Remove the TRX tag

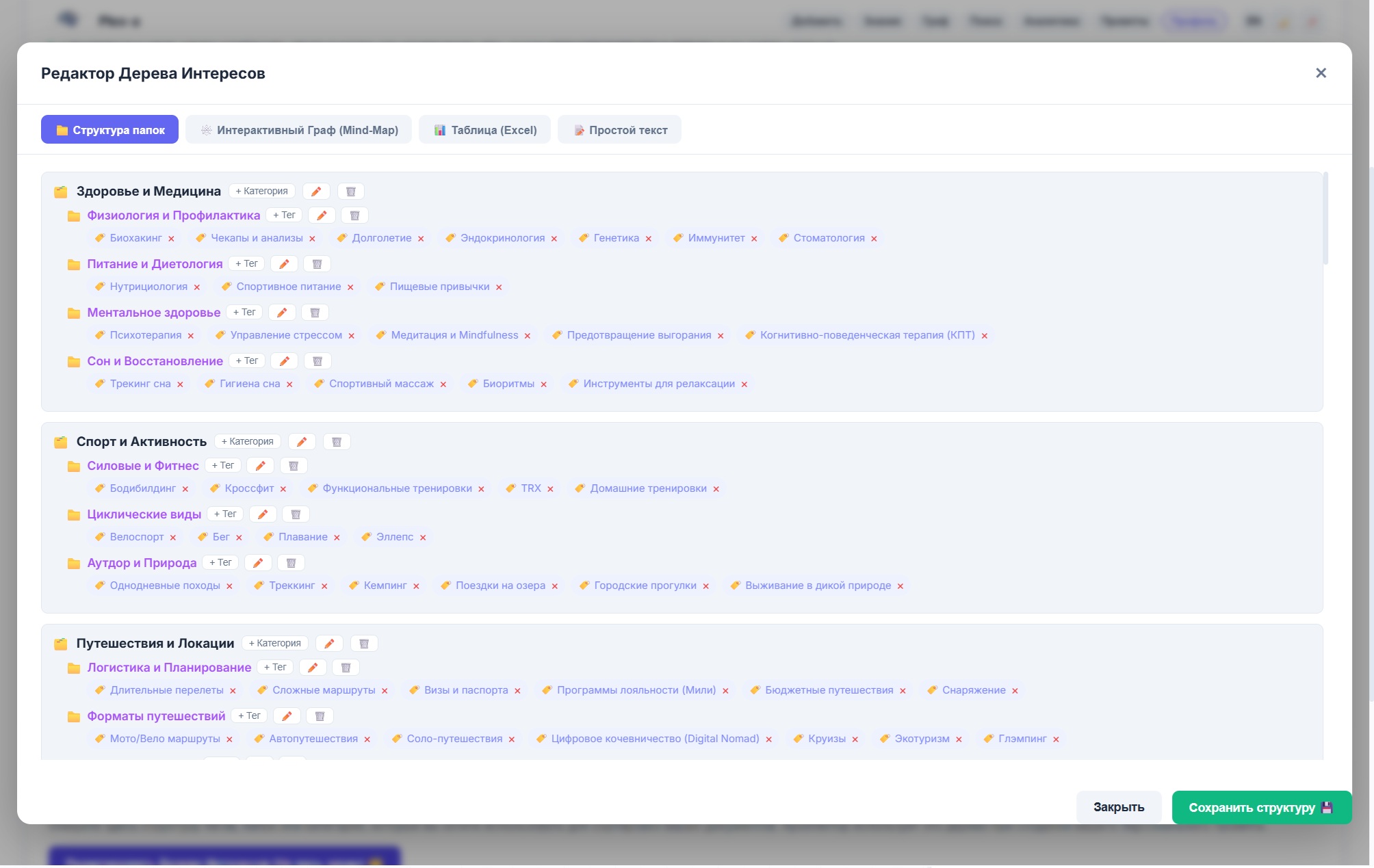coord(550,489)
